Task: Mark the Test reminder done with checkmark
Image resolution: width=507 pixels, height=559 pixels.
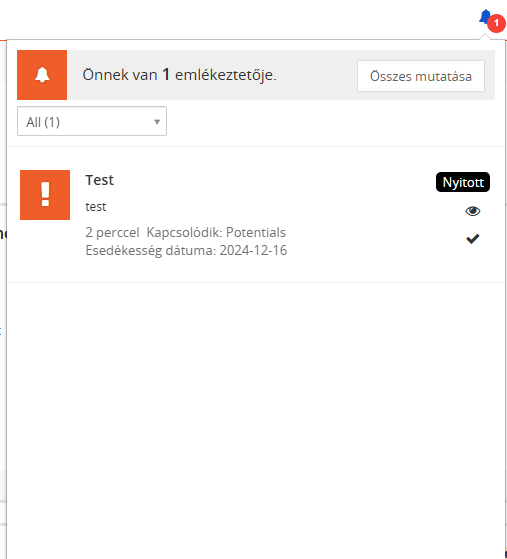Action: (x=473, y=239)
